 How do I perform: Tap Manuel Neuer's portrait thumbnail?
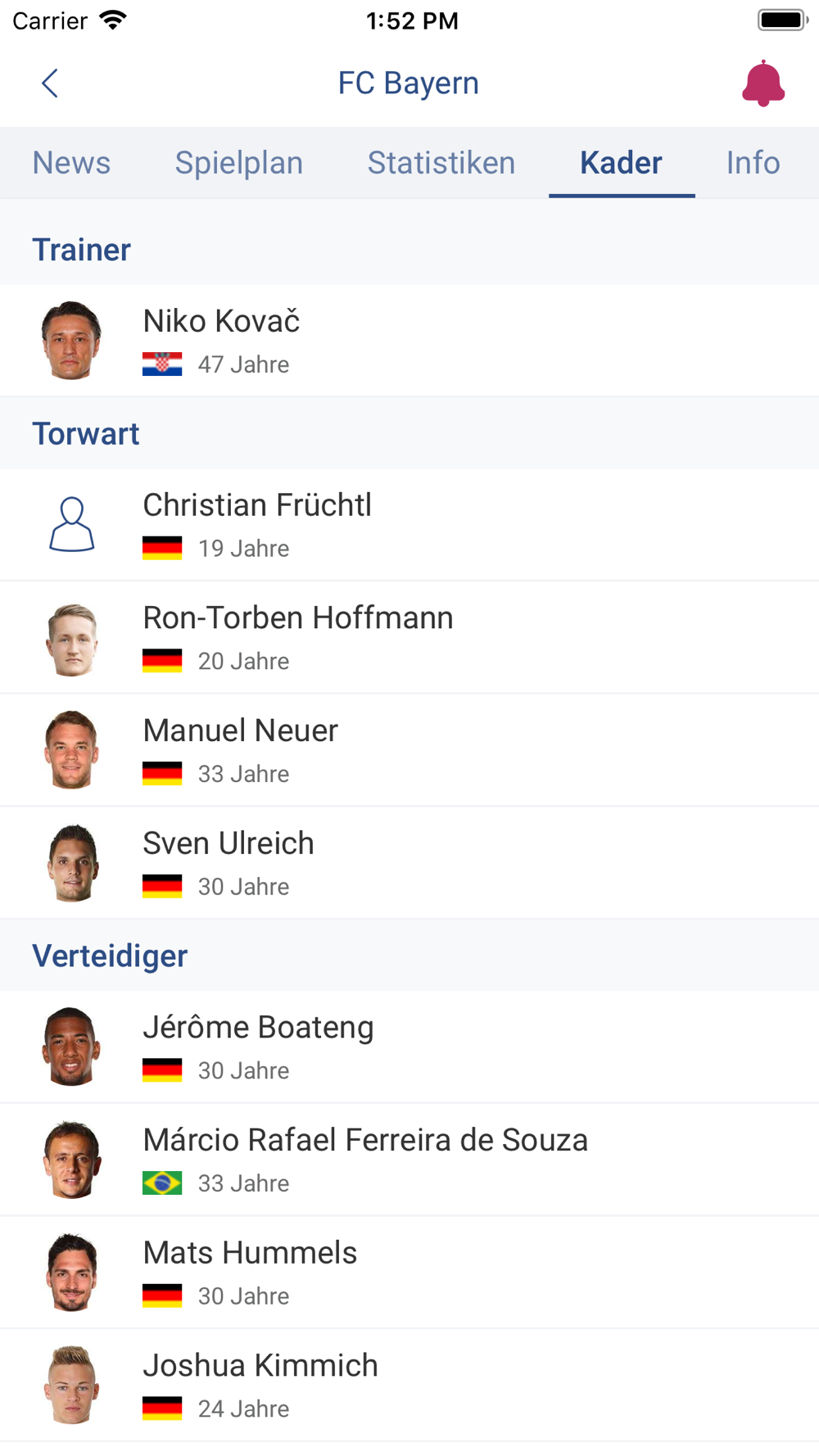[x=72, y=749]
